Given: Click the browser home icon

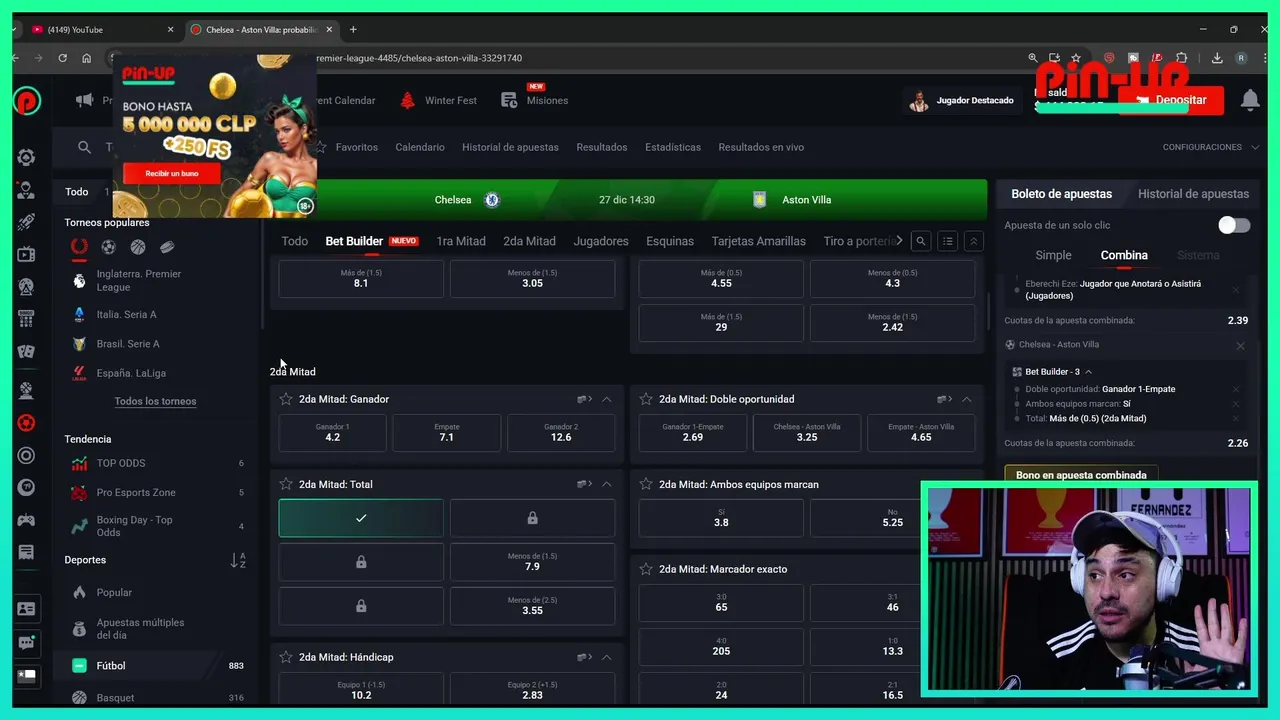Looking at the screenshot, I should tap(86, 58).
